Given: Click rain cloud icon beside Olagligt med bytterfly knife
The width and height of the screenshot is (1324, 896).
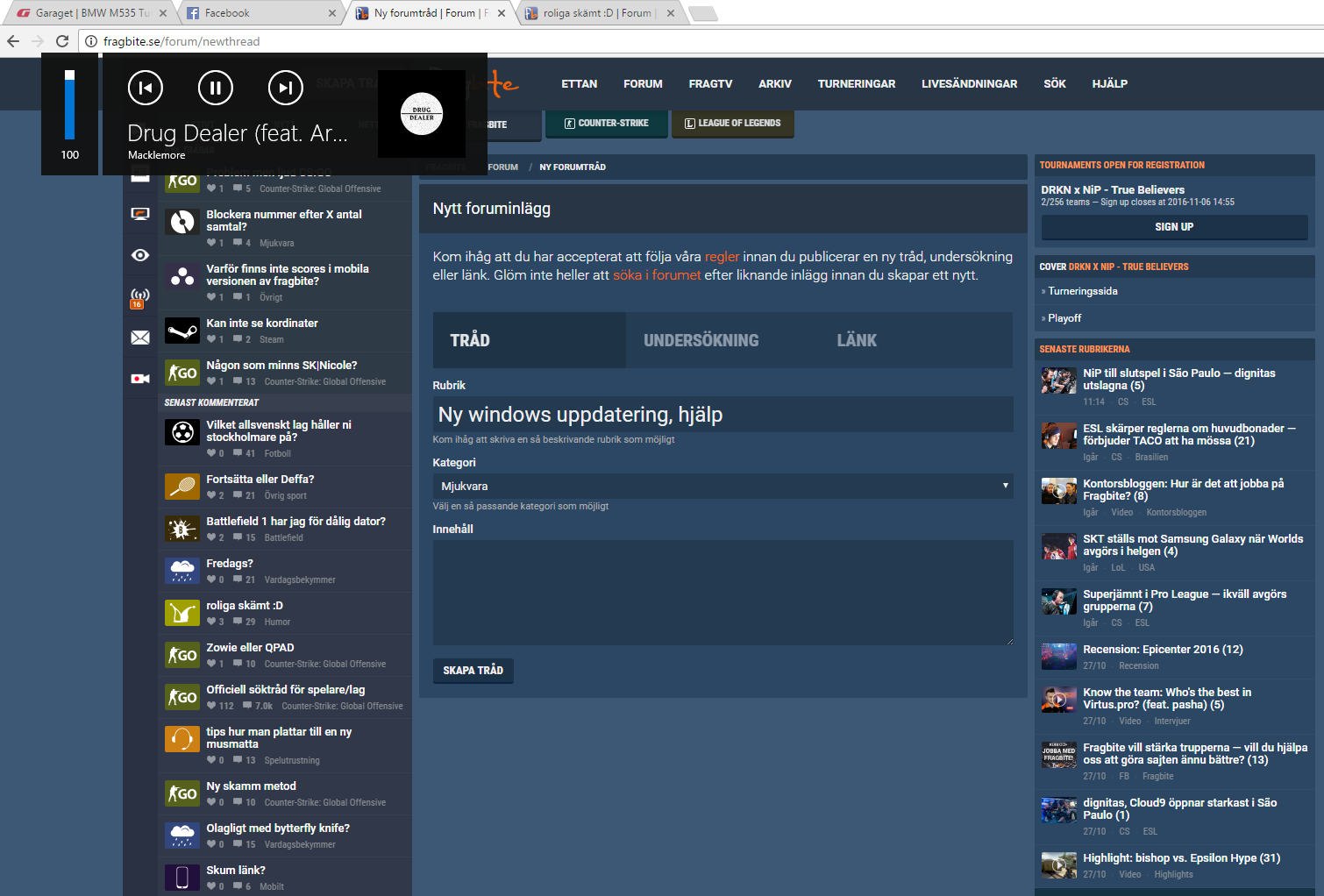Looking at the screenshot, I should pyautogui.click(x=182, y=836).
